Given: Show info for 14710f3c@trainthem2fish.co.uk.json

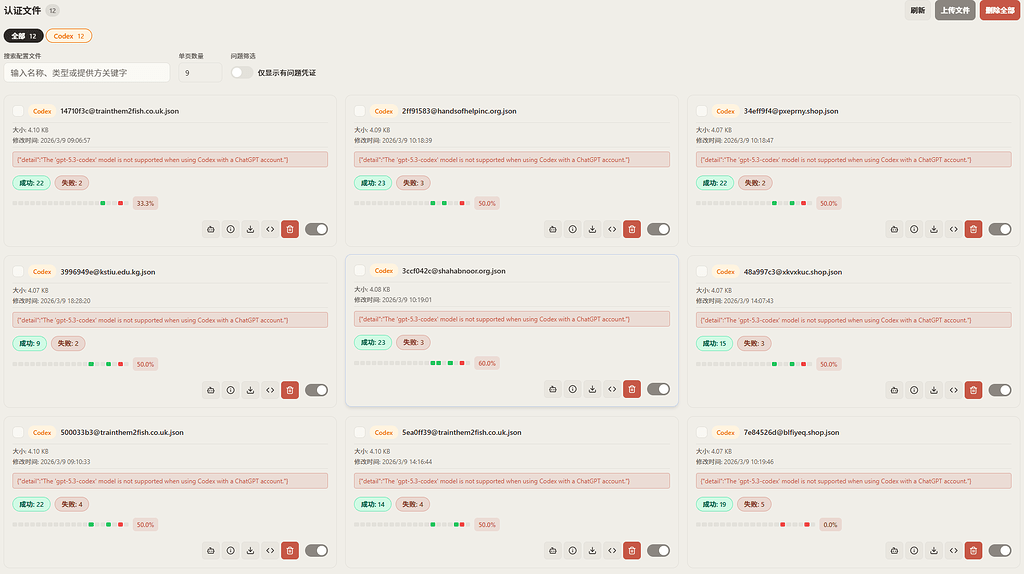Looking at the screenshot, I should [231, 229].
